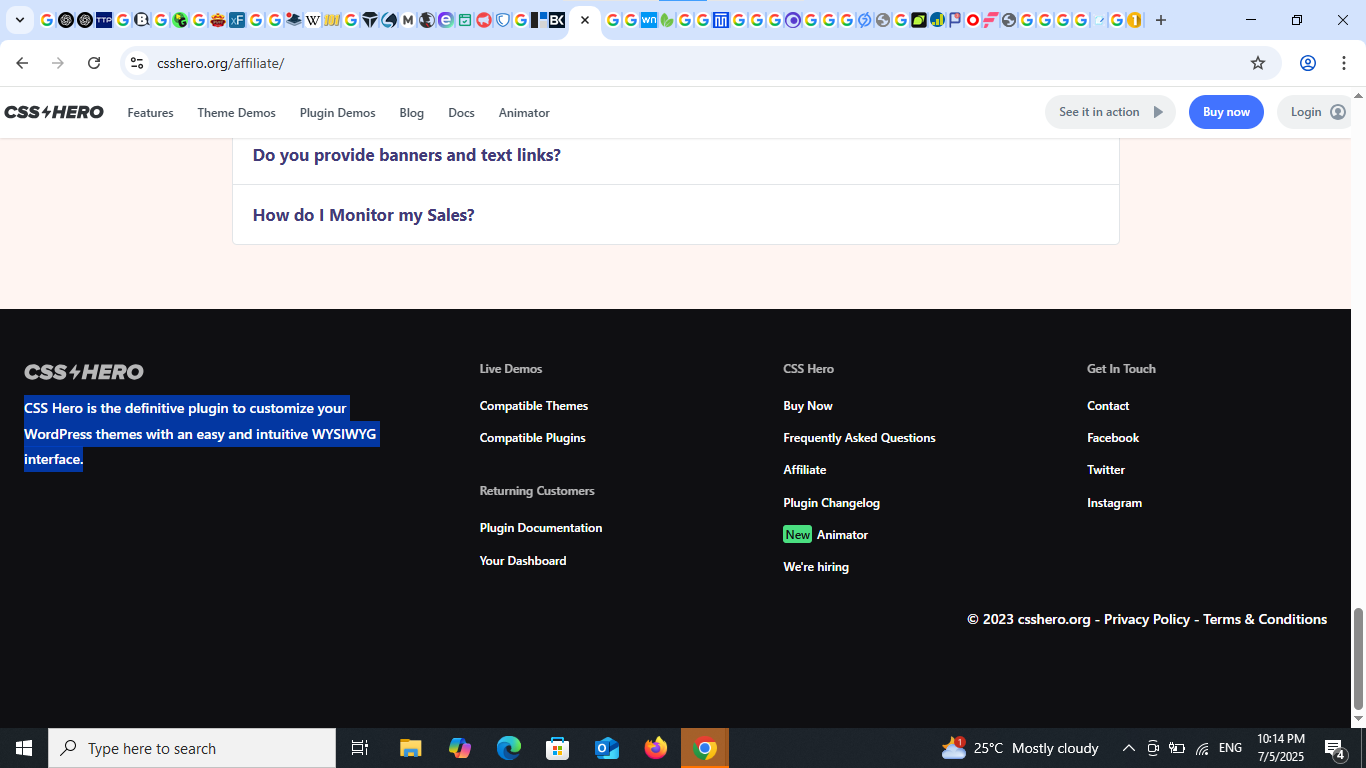View site information icon in address bar
Screen dimensions: 1366x768
[137, 63]
